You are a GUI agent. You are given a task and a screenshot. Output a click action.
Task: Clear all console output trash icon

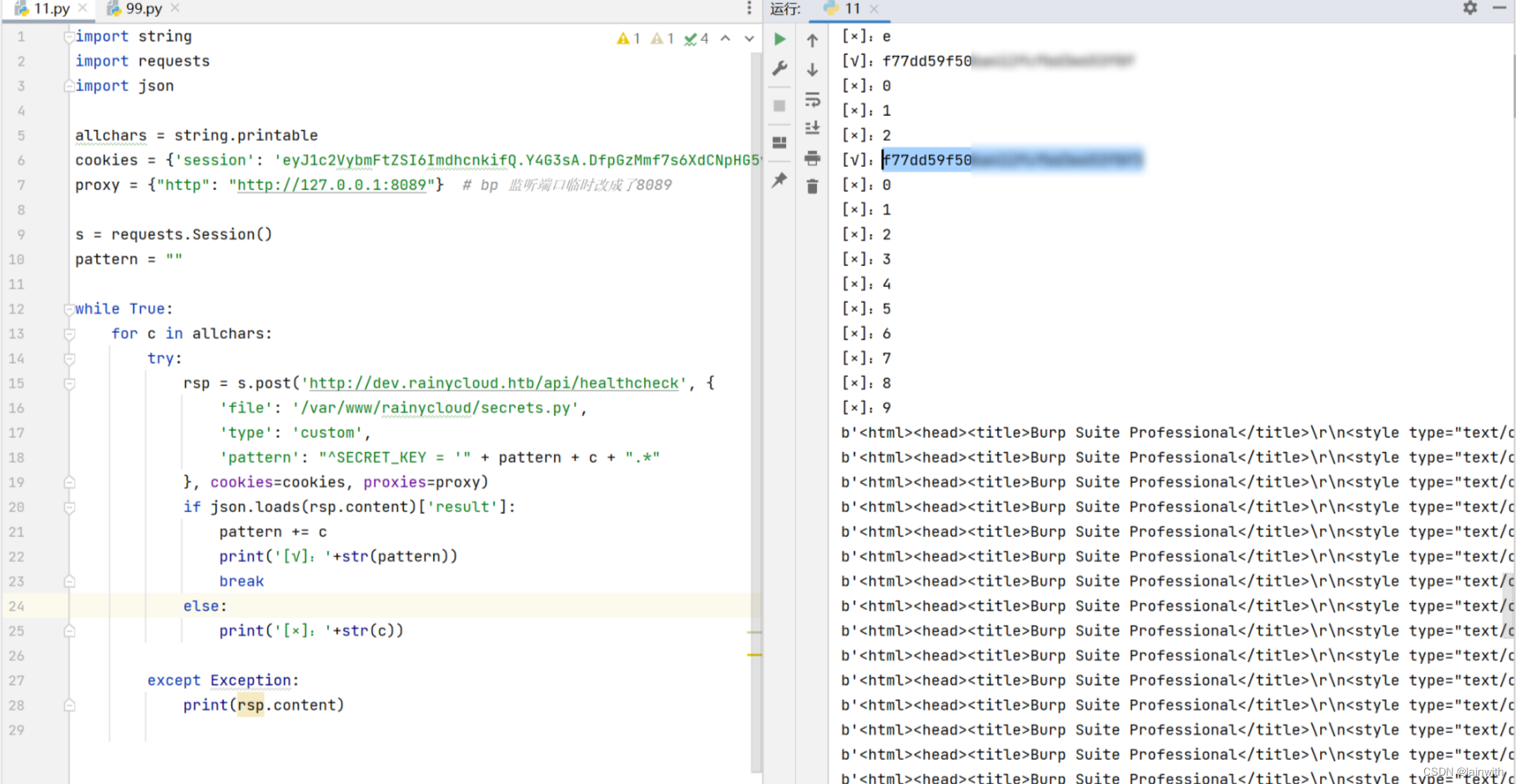point(813,186)
